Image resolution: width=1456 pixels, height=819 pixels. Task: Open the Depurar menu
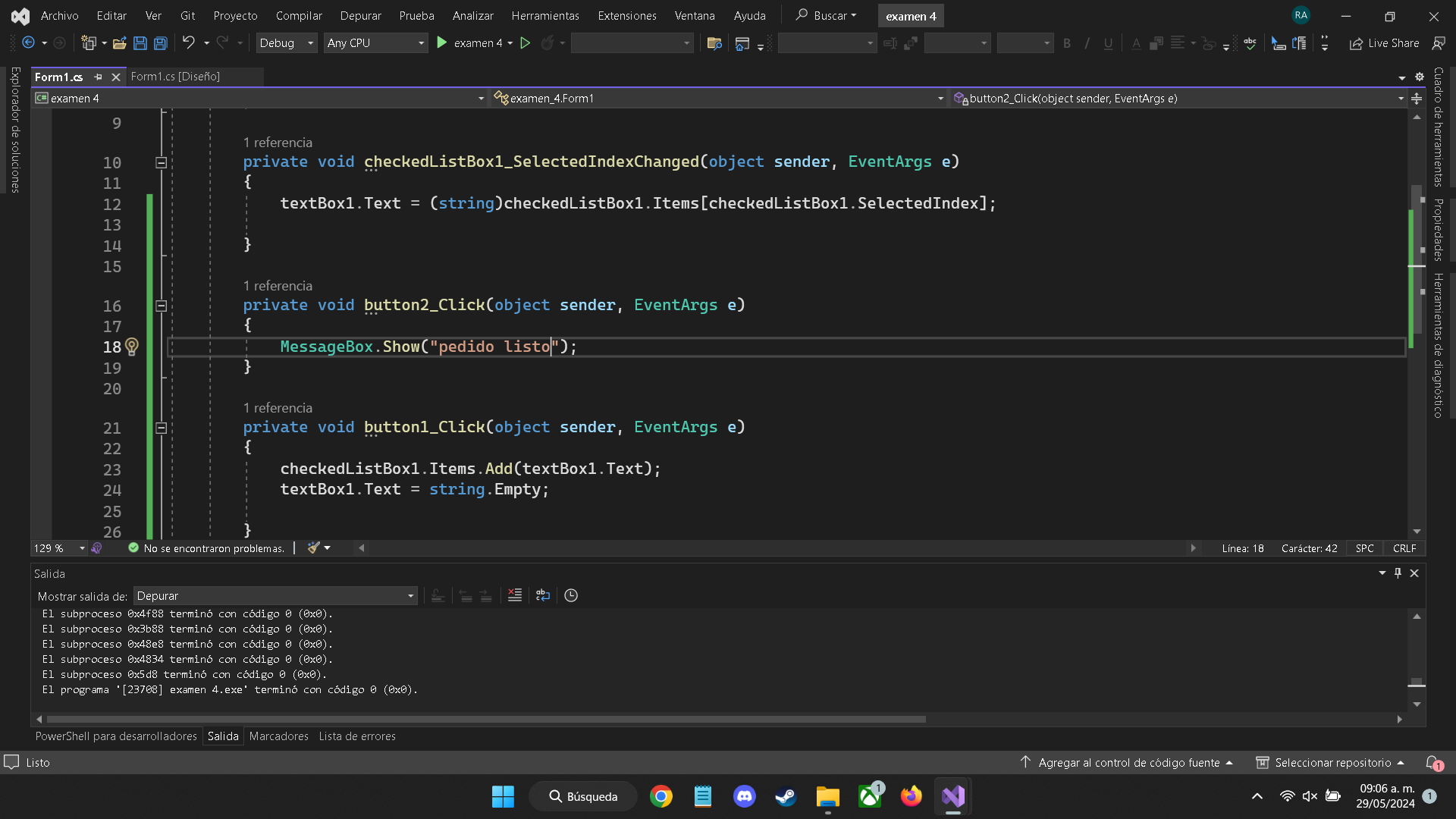click(360, 15)
